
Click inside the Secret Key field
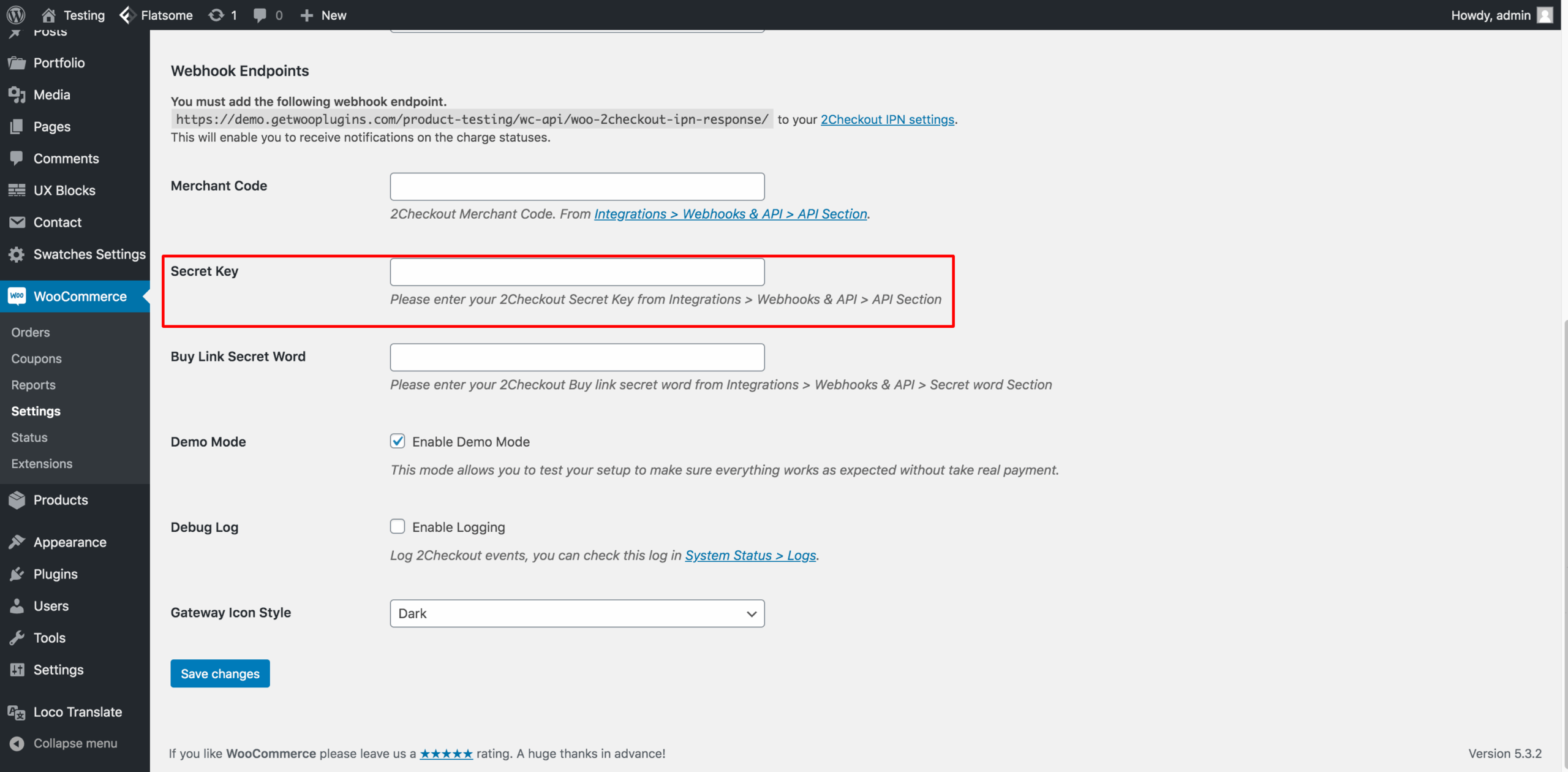coord(576,271)
